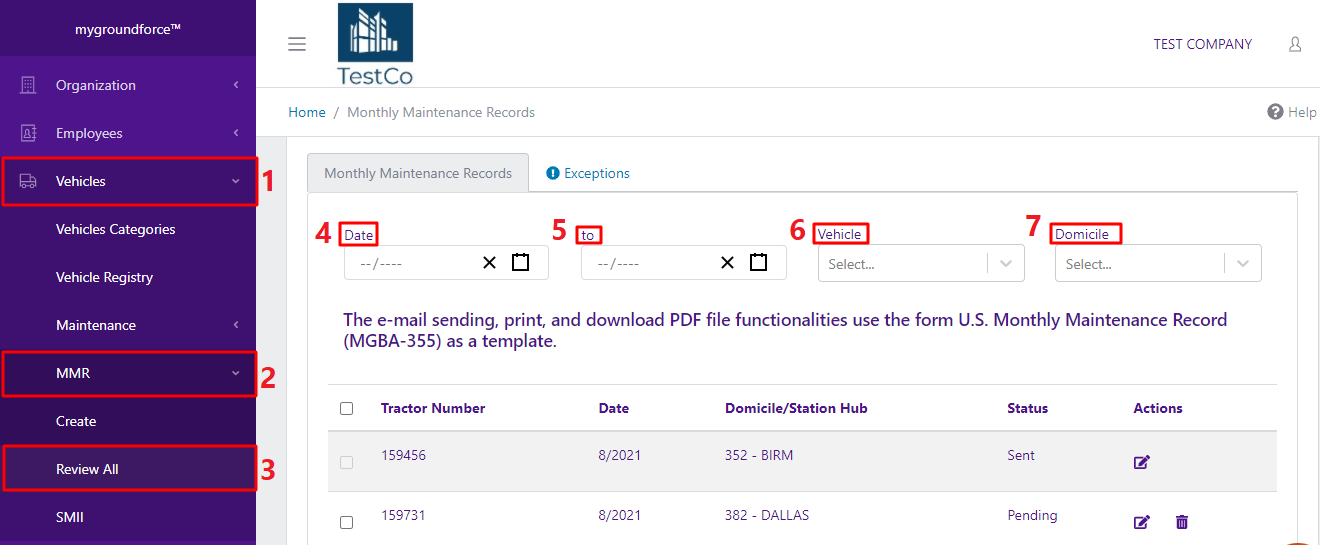Viewport: 1320px width, 545px height.
Task: Switch to the Exceptions tab
Action: 588,173
